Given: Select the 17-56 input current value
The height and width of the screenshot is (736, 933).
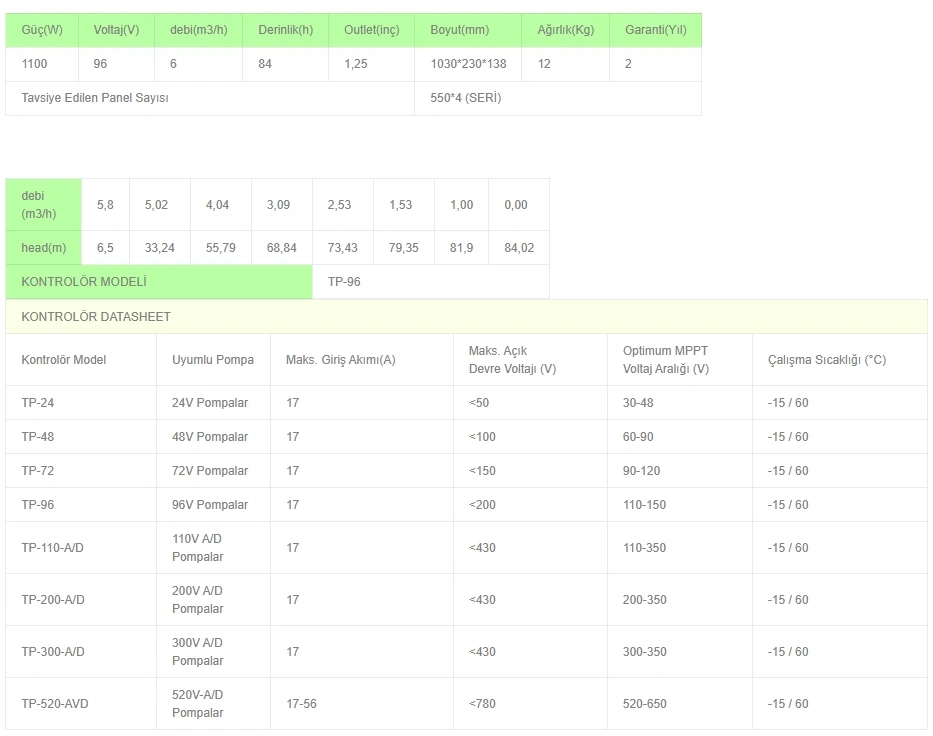Looking at the screenshot, I should click(301, 704).
